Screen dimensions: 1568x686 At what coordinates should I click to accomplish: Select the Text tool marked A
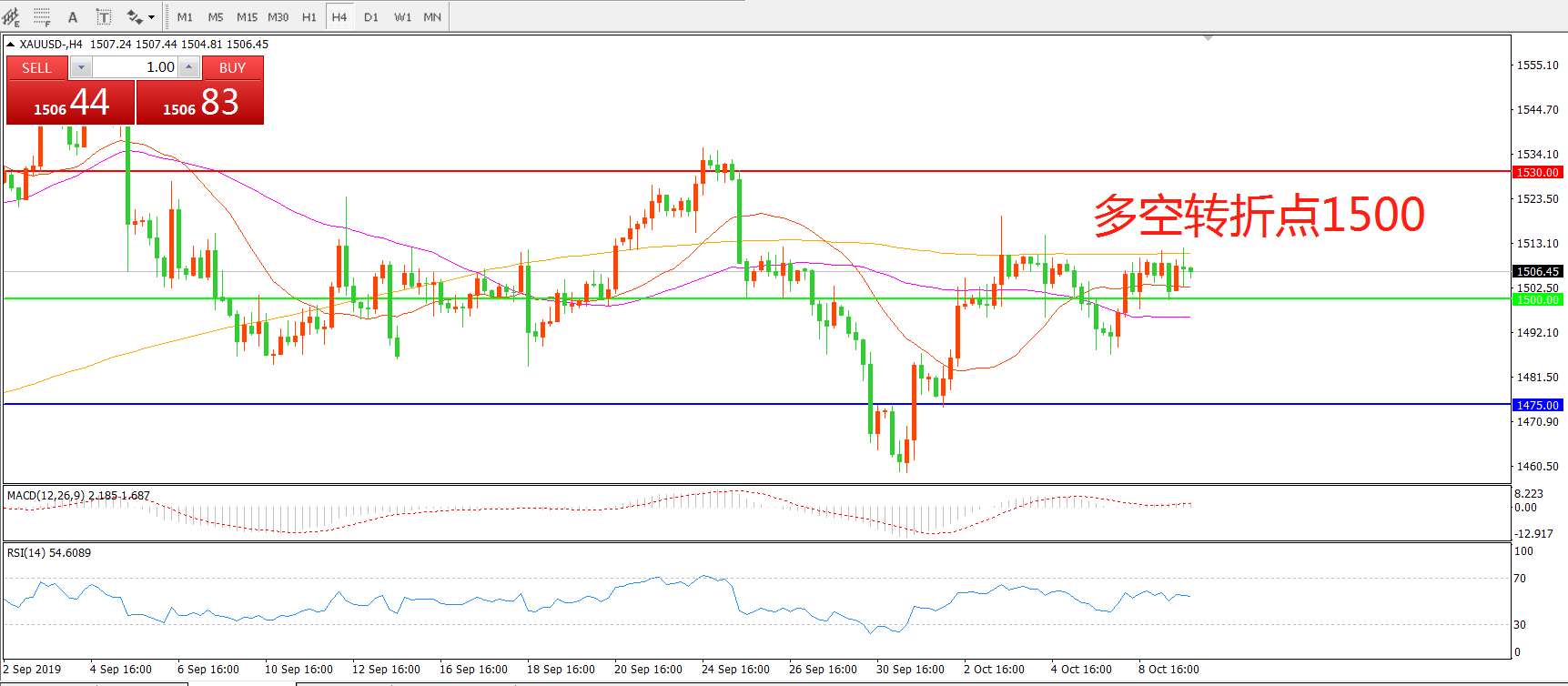pyautogui.click(x=73, y=17)
